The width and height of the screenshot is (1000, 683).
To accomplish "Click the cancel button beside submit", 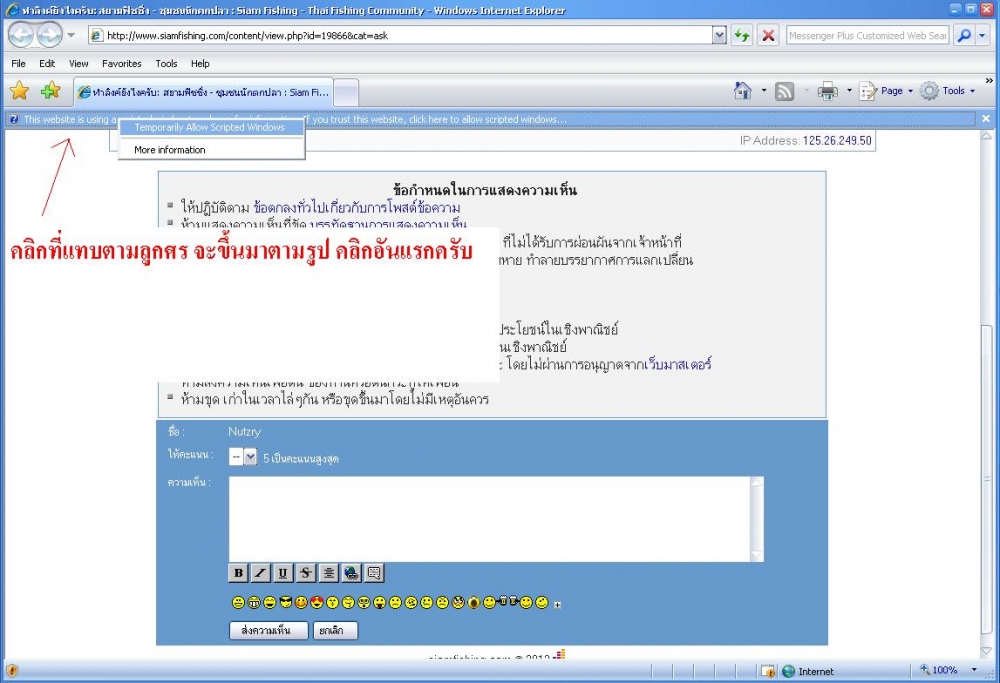I will pyautogui.click(x=335, y=630).
